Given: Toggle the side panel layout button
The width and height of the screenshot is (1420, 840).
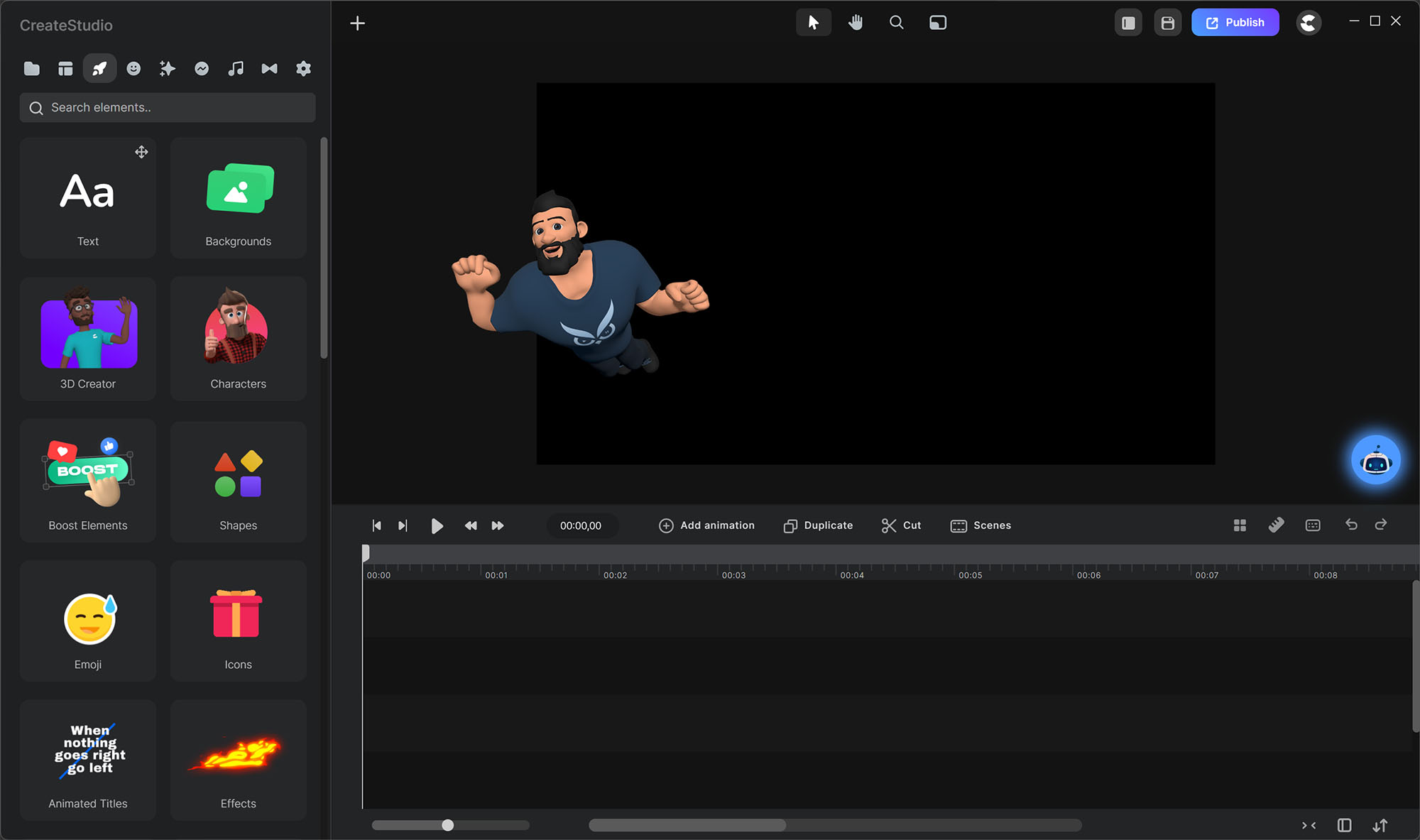Looking at the screenshot, I should click(x=1128, y=23).
